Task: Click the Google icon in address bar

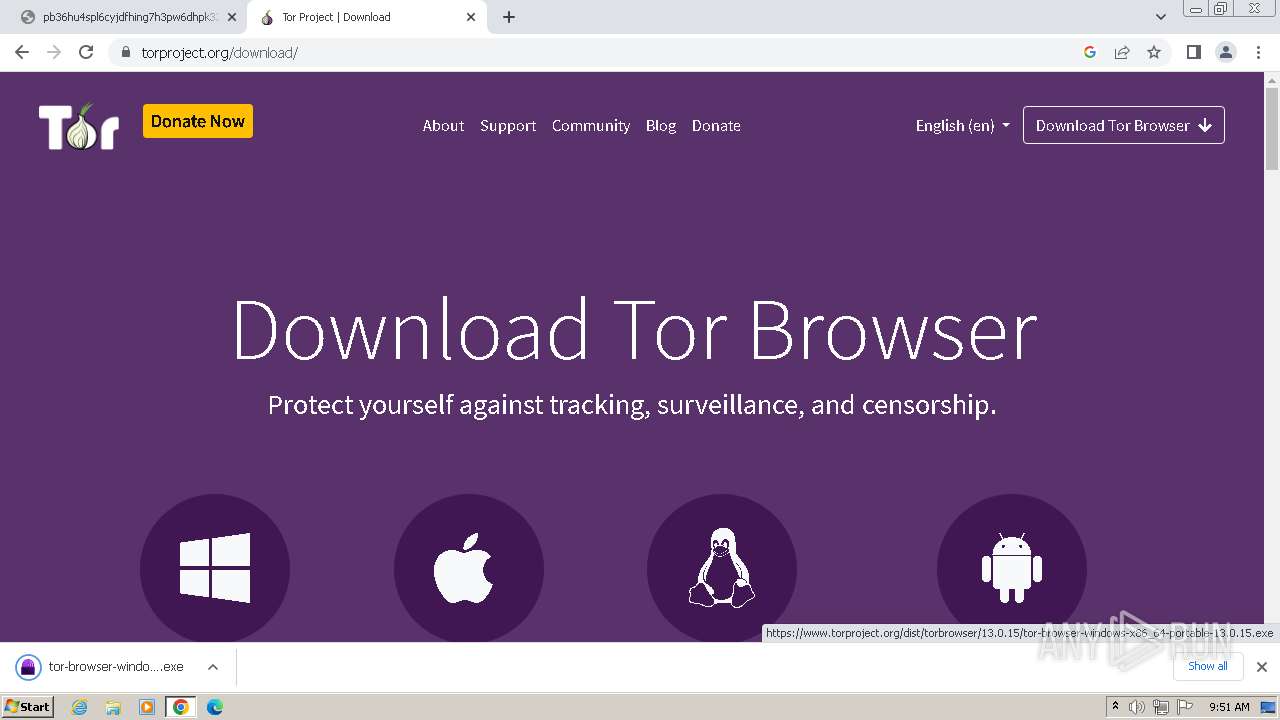Action: point(1090,52)
